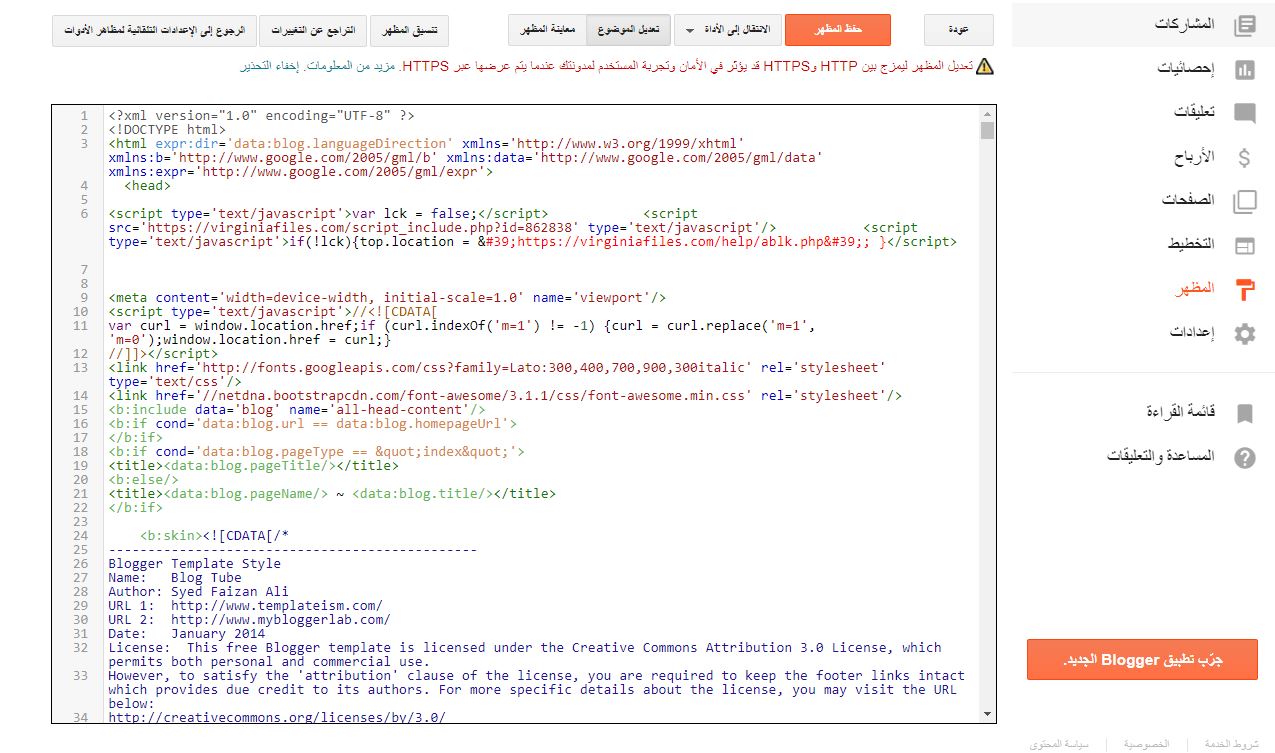Screen dimensions: 1275x753
Task: Click line number 13 in gutter
Action: 82,367
